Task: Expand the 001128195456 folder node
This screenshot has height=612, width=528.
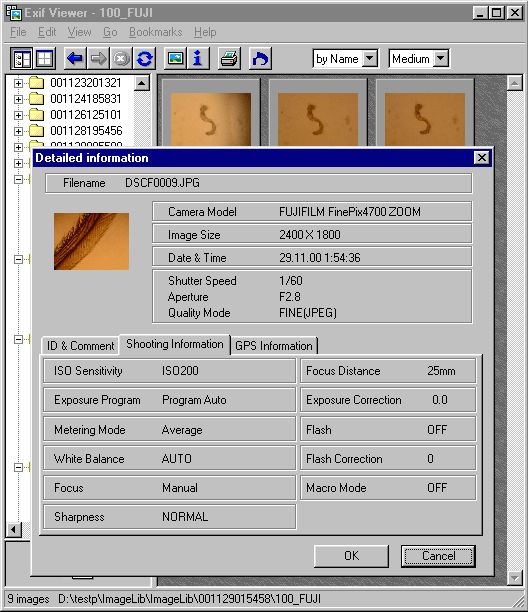Action: [x=18, y=131]
